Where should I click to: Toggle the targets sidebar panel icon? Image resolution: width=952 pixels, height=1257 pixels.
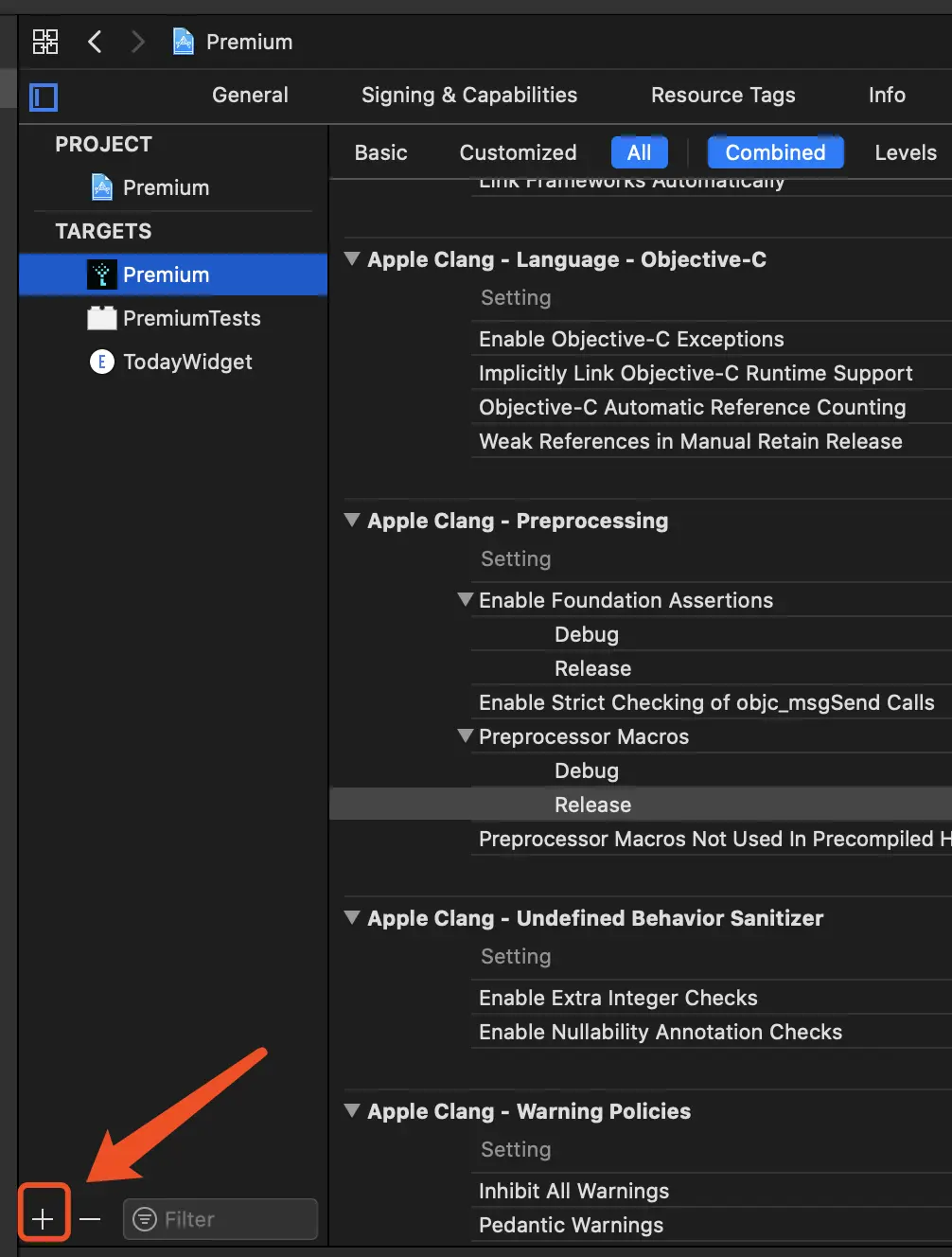pyautogui.click(x=44, y=97)
